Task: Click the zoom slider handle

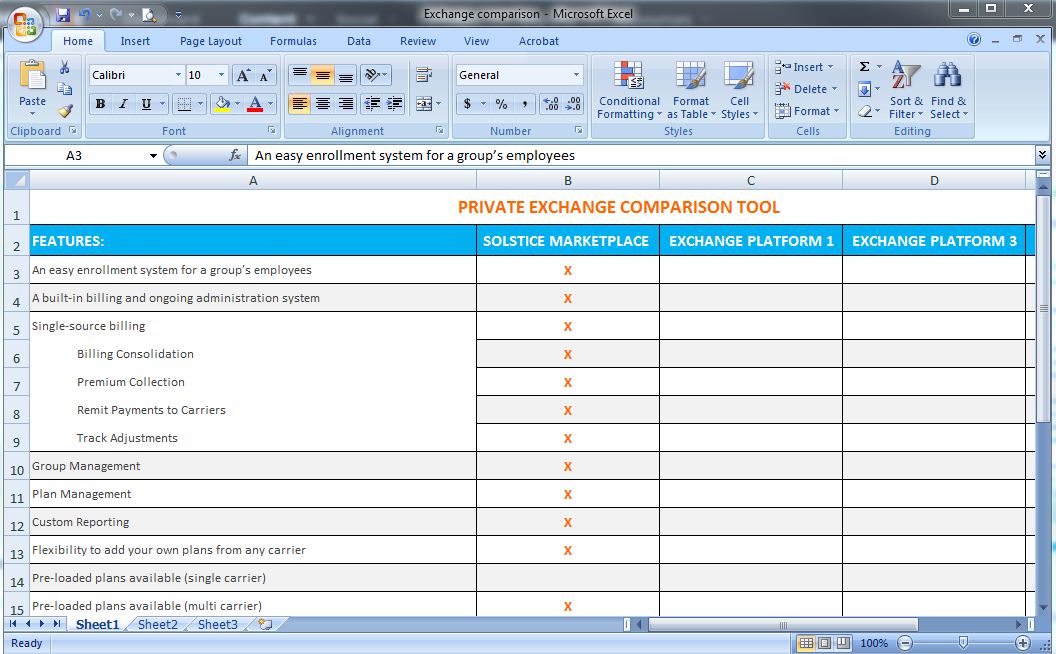Action: click(964, 643)
